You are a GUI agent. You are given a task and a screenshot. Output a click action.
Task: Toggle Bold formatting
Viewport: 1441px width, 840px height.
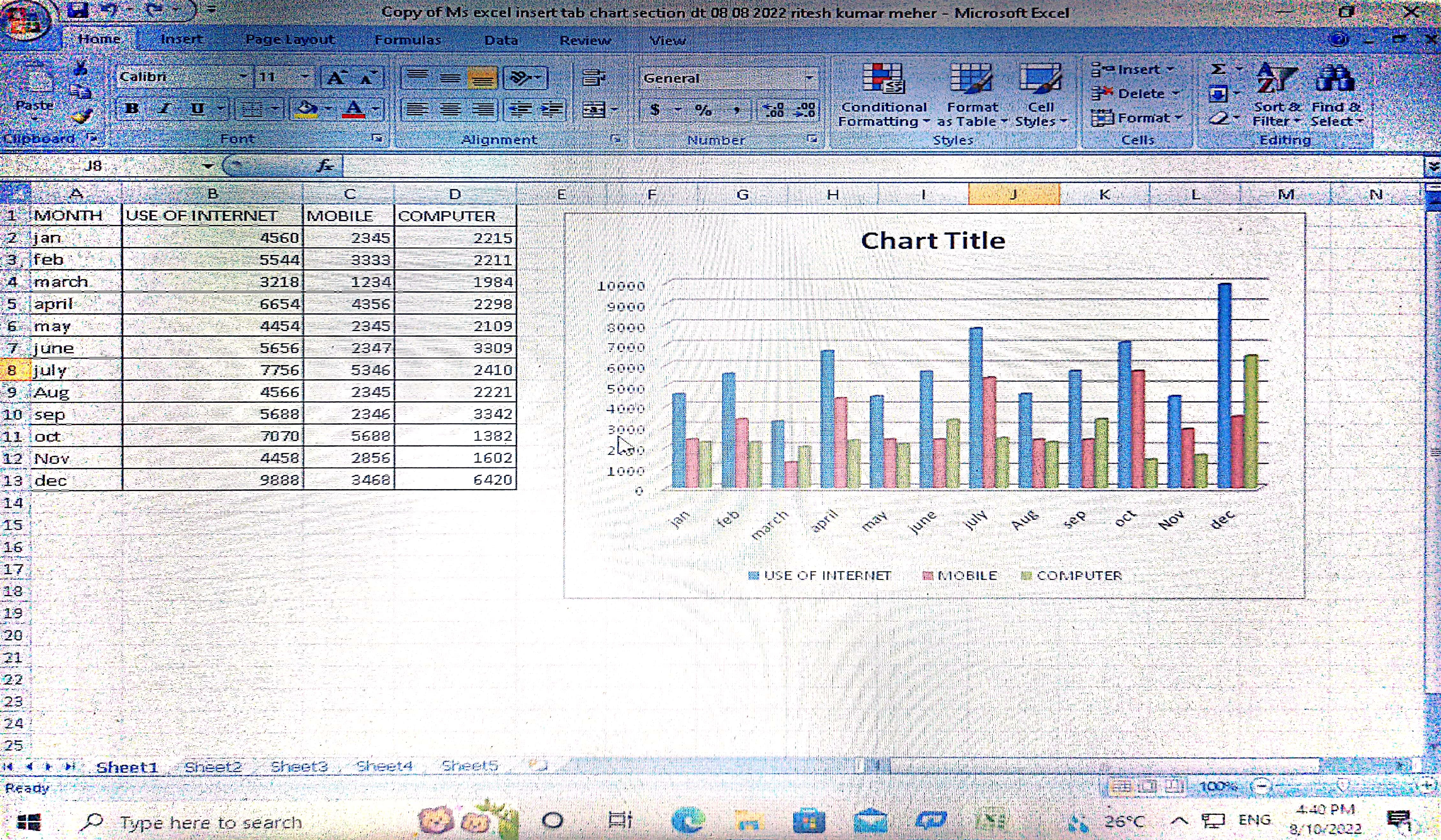[132, 109]
